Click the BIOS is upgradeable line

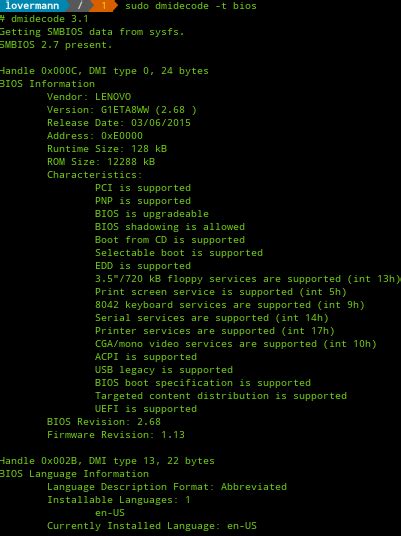pos(152,214)
